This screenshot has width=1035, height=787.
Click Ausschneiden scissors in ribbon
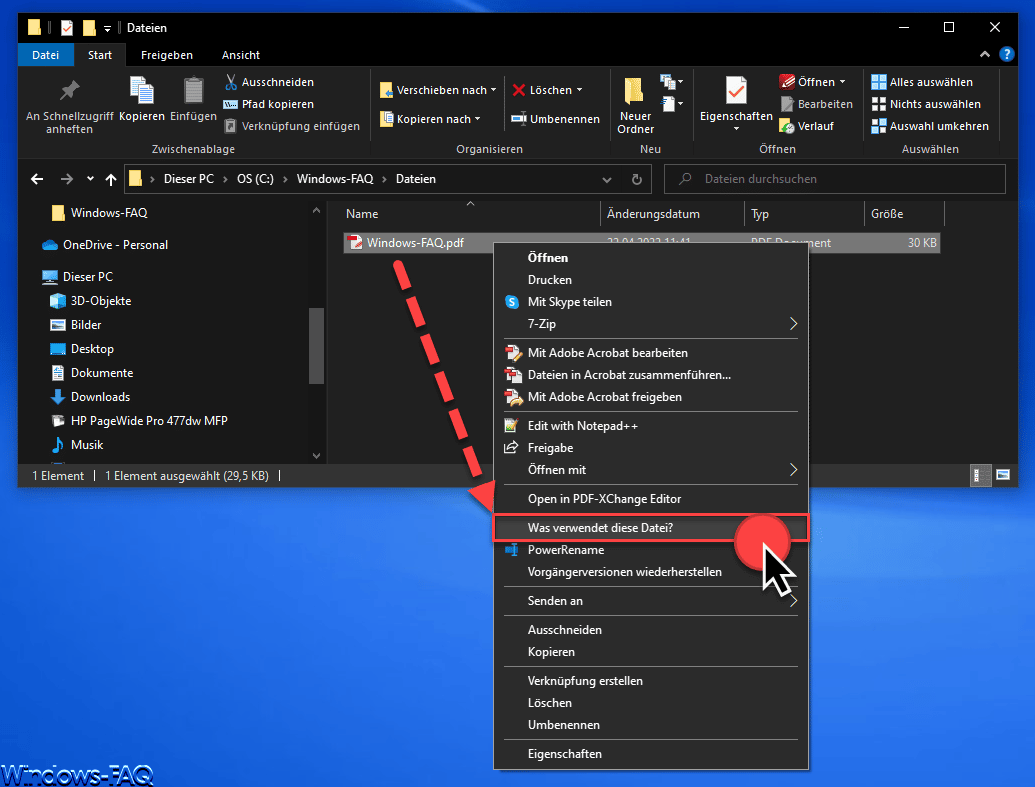(269, 82)
